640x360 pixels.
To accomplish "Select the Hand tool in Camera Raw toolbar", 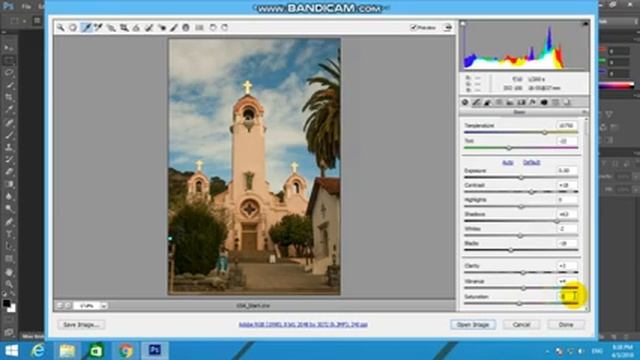I will 73,27.
